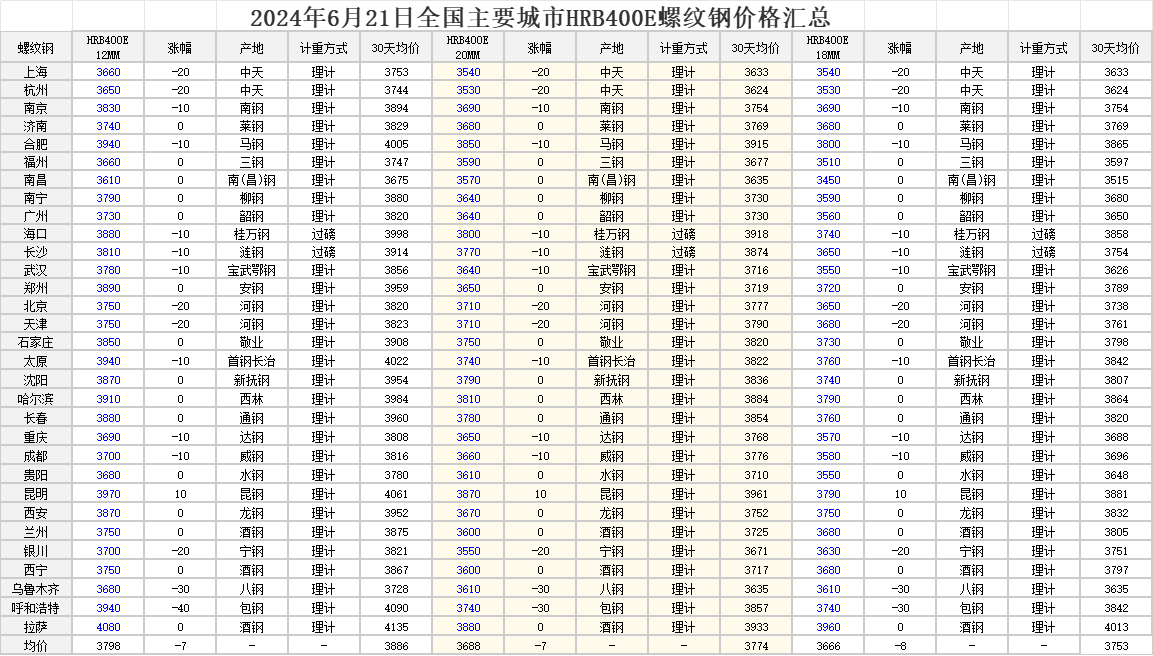Click the 广州 city row label
This screenshot has height=656, width=1153.
tap(36, 216)
